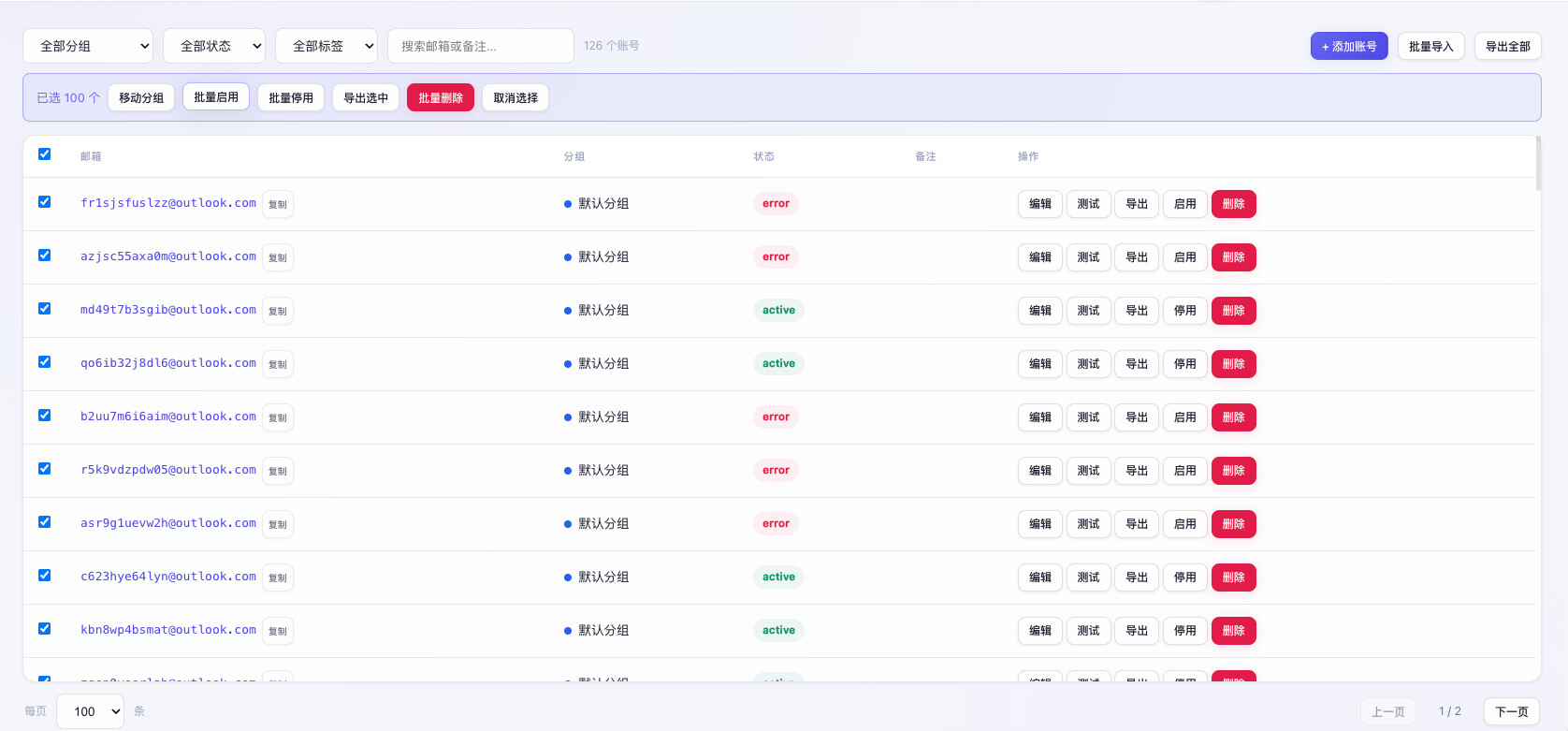Click 删除 for kbn8wp4bsmat@outlook.com

(x=1234, y=631)
